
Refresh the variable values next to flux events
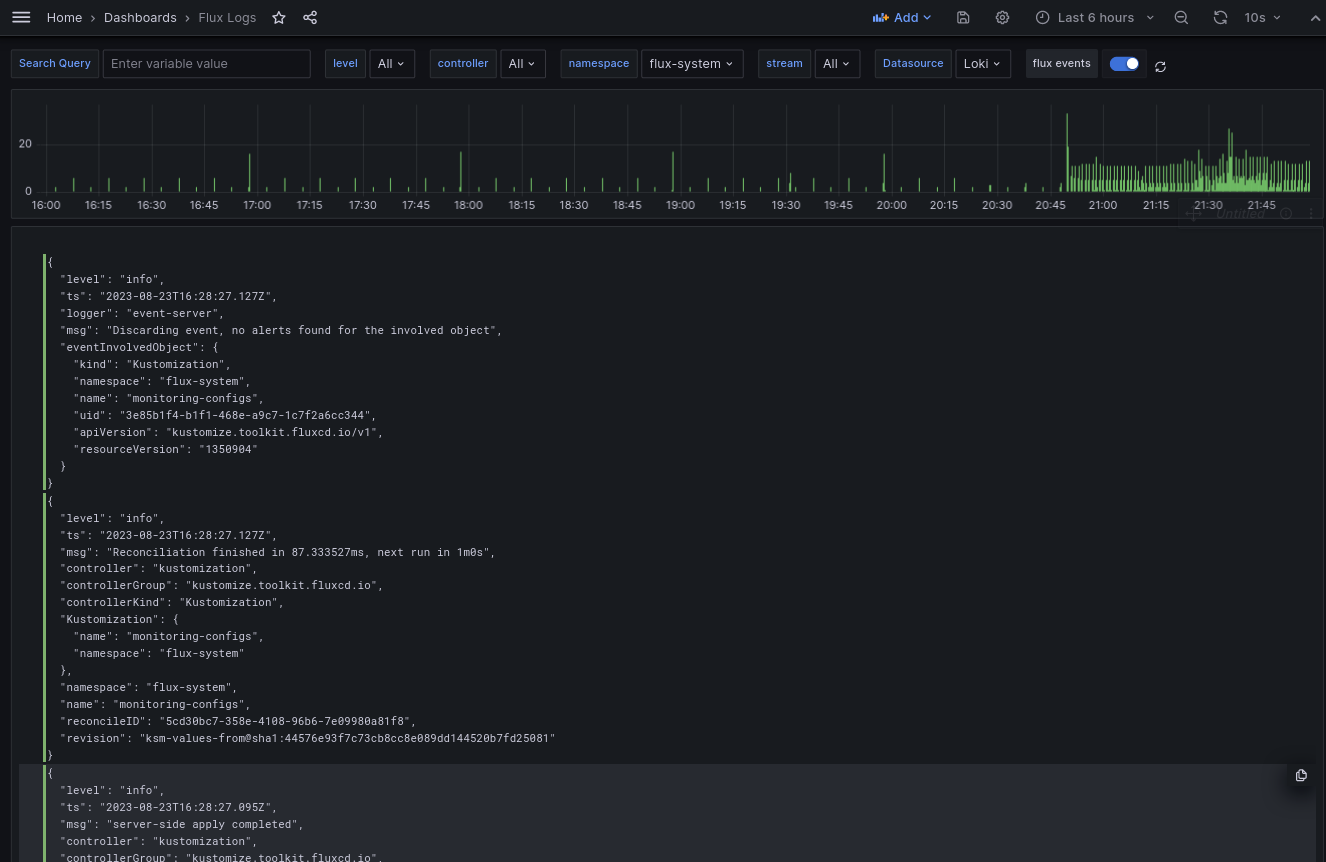(1160, 65)
